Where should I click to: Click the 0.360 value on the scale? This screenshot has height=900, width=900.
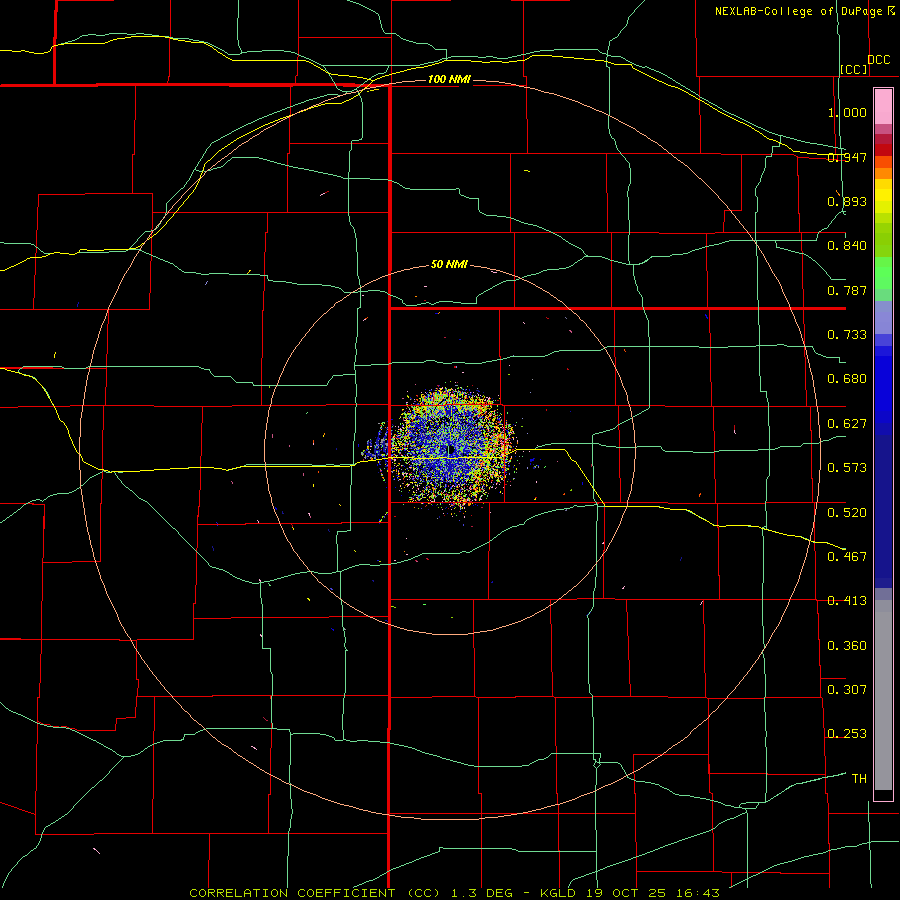click(847, 646)
